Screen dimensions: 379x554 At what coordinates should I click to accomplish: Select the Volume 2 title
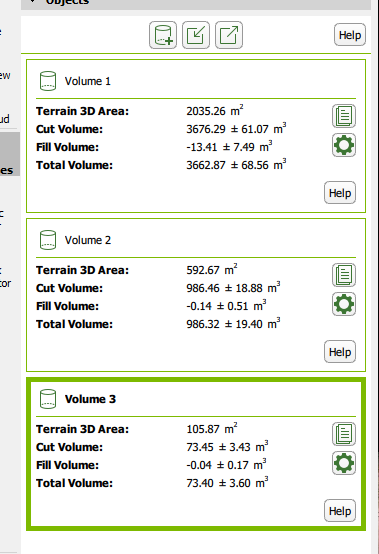tap(88, 240)
